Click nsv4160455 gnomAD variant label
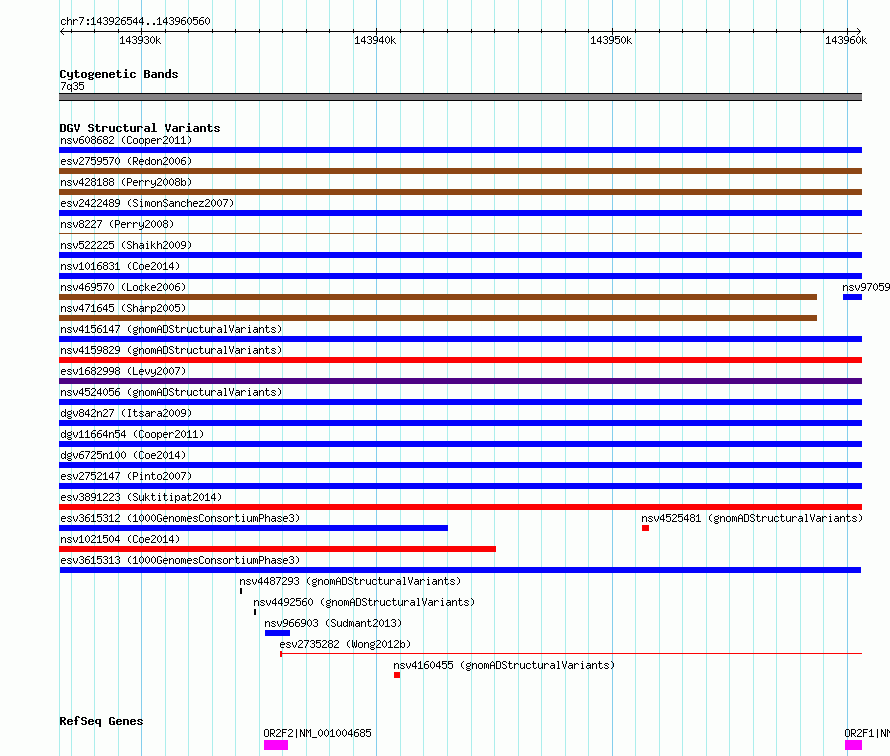The width and height of the screenshot is (890, 756). tap(504, 665)
